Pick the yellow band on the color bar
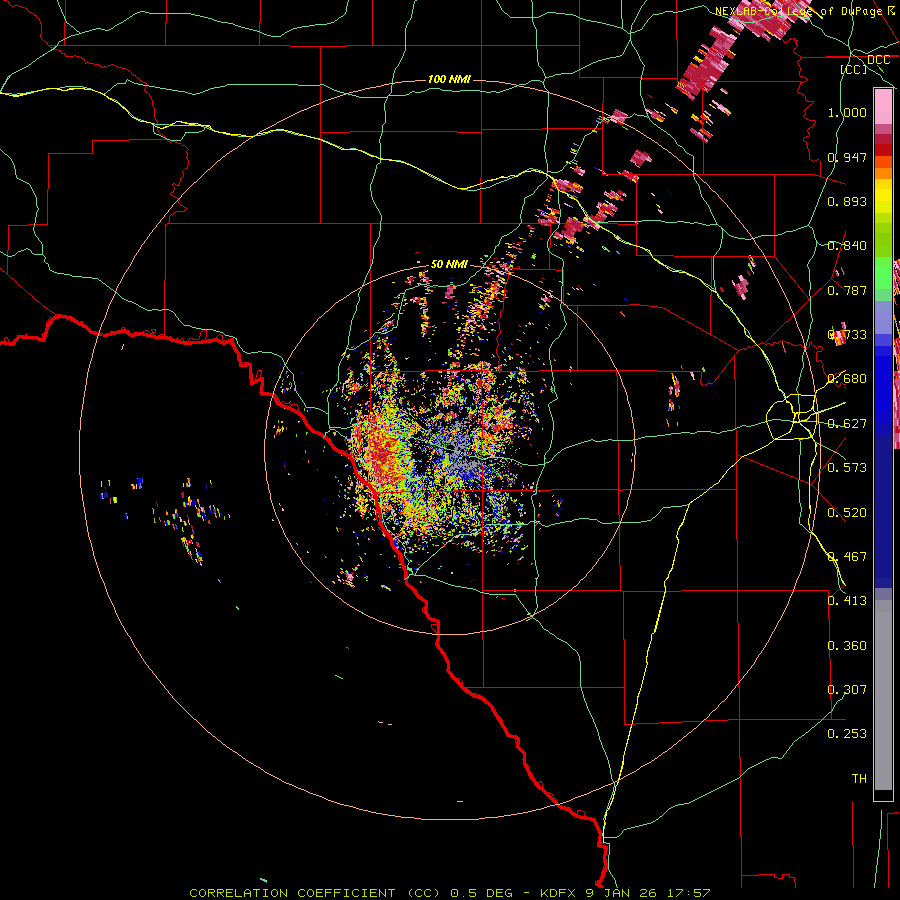900x900 pixels. tap(883, 196)
